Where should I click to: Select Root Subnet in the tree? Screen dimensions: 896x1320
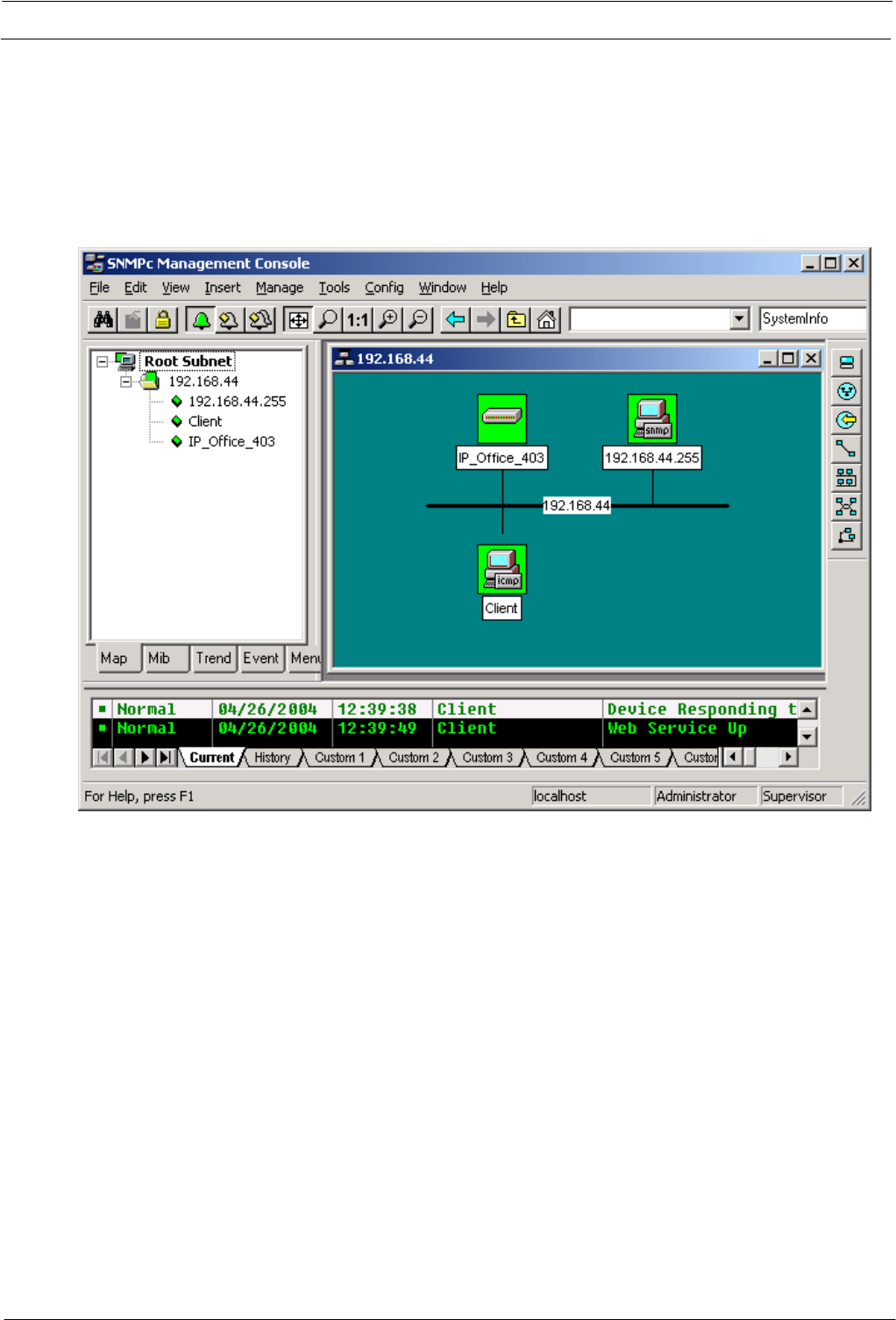point(188,361)
